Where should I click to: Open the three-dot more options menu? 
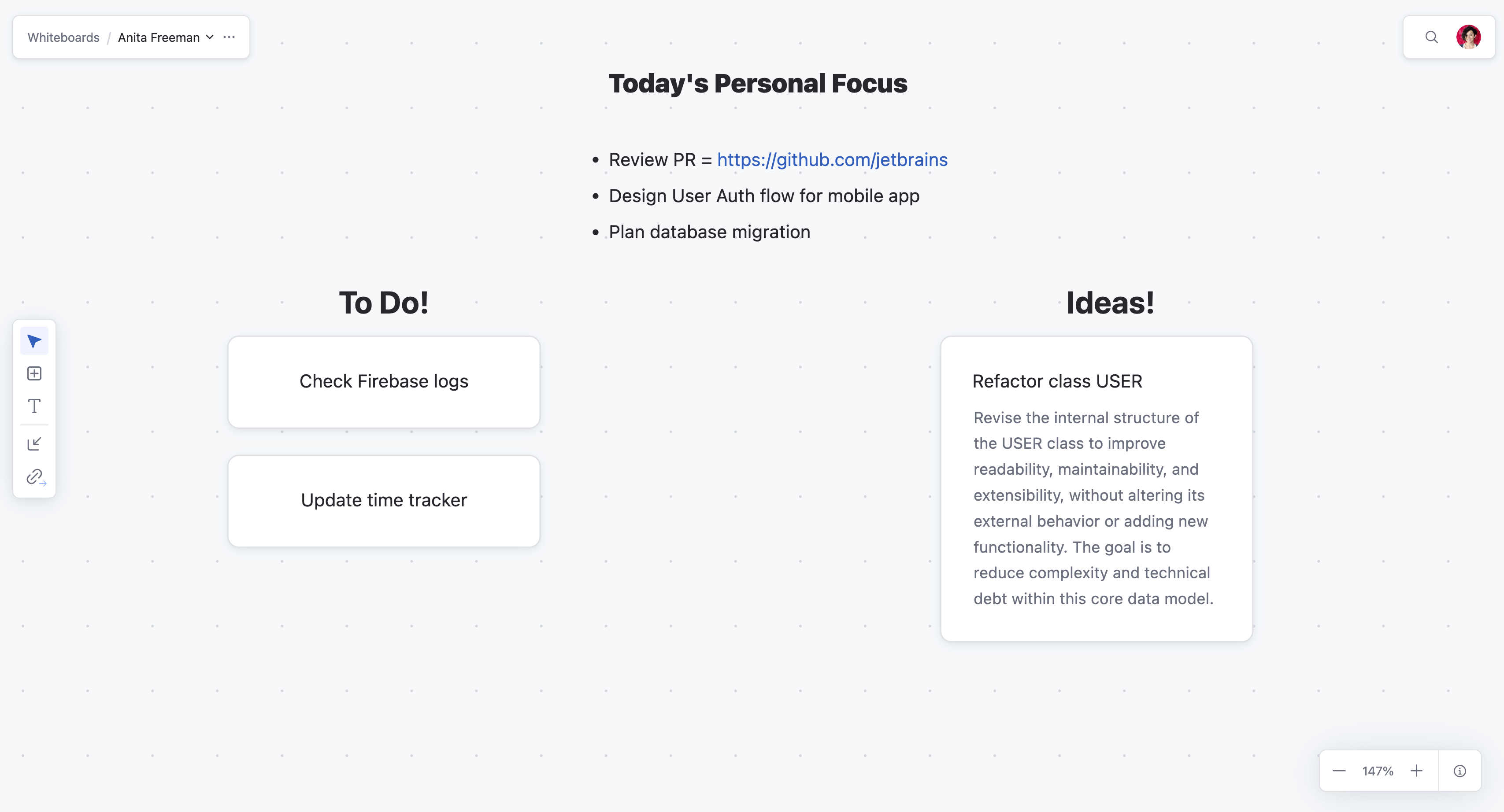point(229,37)
